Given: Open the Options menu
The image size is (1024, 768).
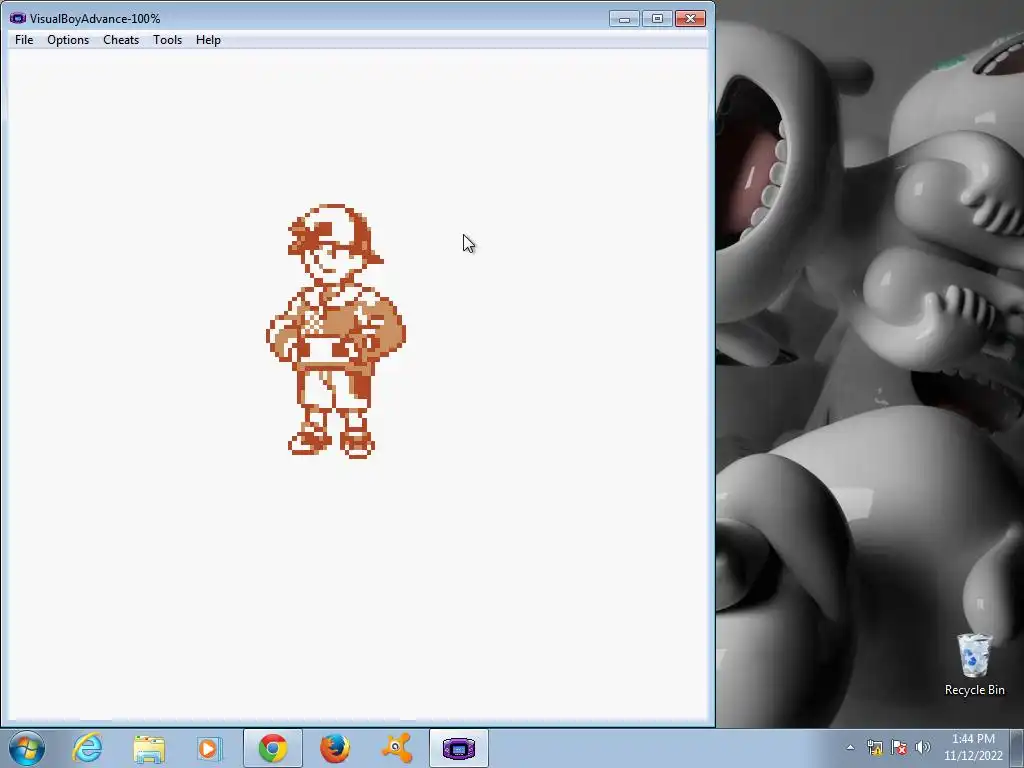Looking at the screenshot, I should 68,40.
